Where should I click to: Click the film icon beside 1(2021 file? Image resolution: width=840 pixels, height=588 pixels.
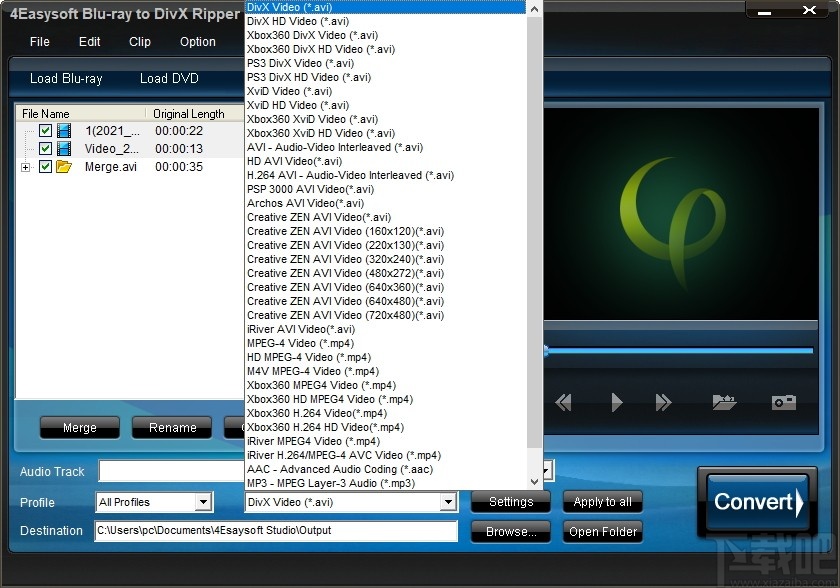point(62,129)
